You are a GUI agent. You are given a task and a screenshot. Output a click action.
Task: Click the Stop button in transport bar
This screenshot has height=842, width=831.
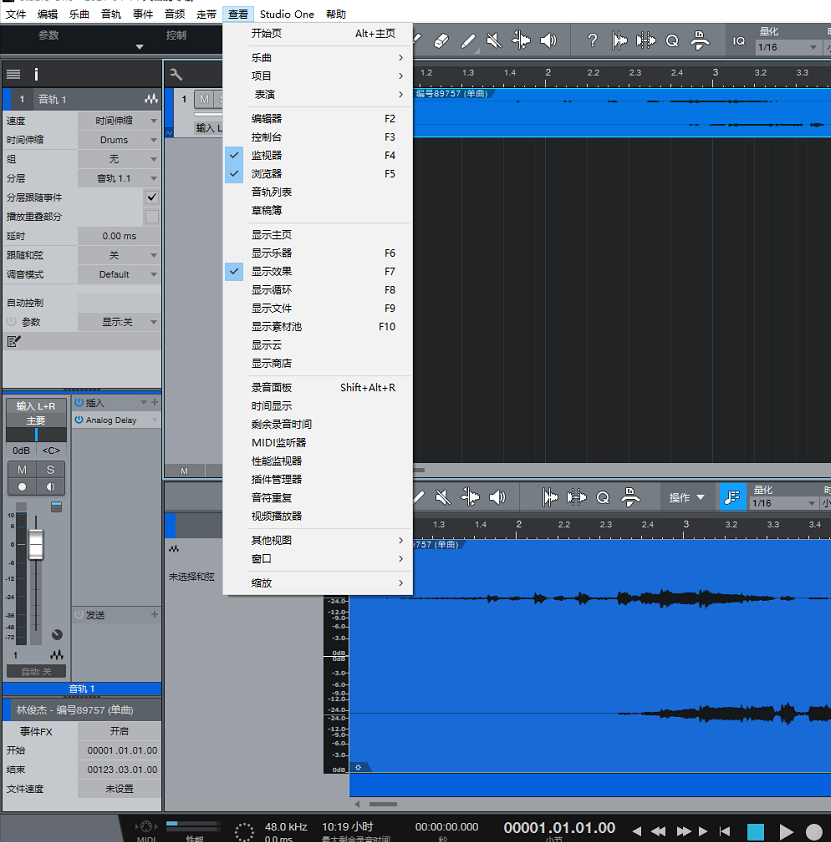pos(755,831)
